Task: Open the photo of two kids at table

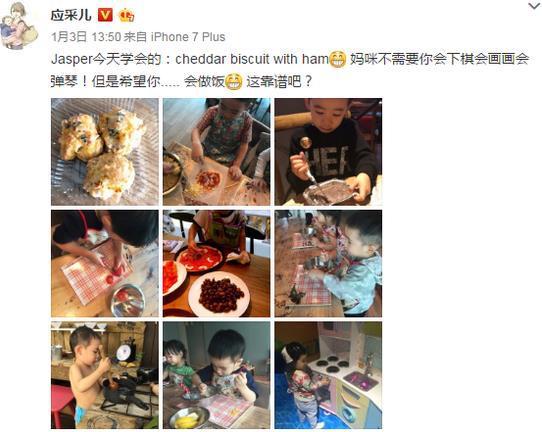Action: point(216,375)
